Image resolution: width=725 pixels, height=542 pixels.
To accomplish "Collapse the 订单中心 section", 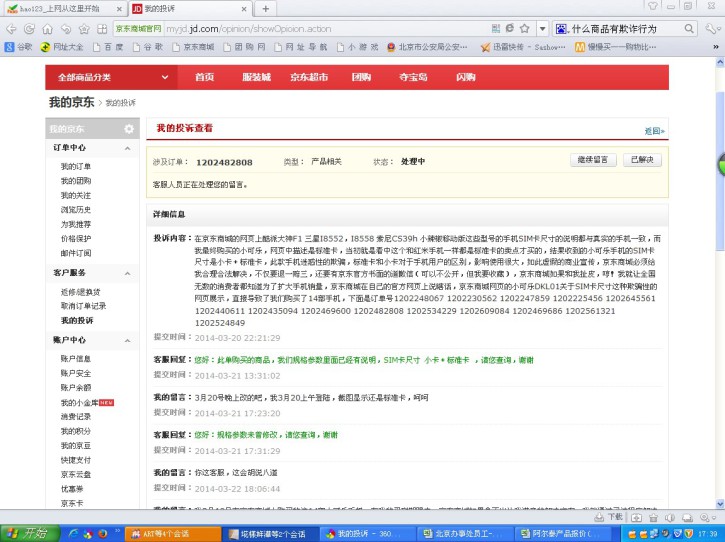I will 128,148.
